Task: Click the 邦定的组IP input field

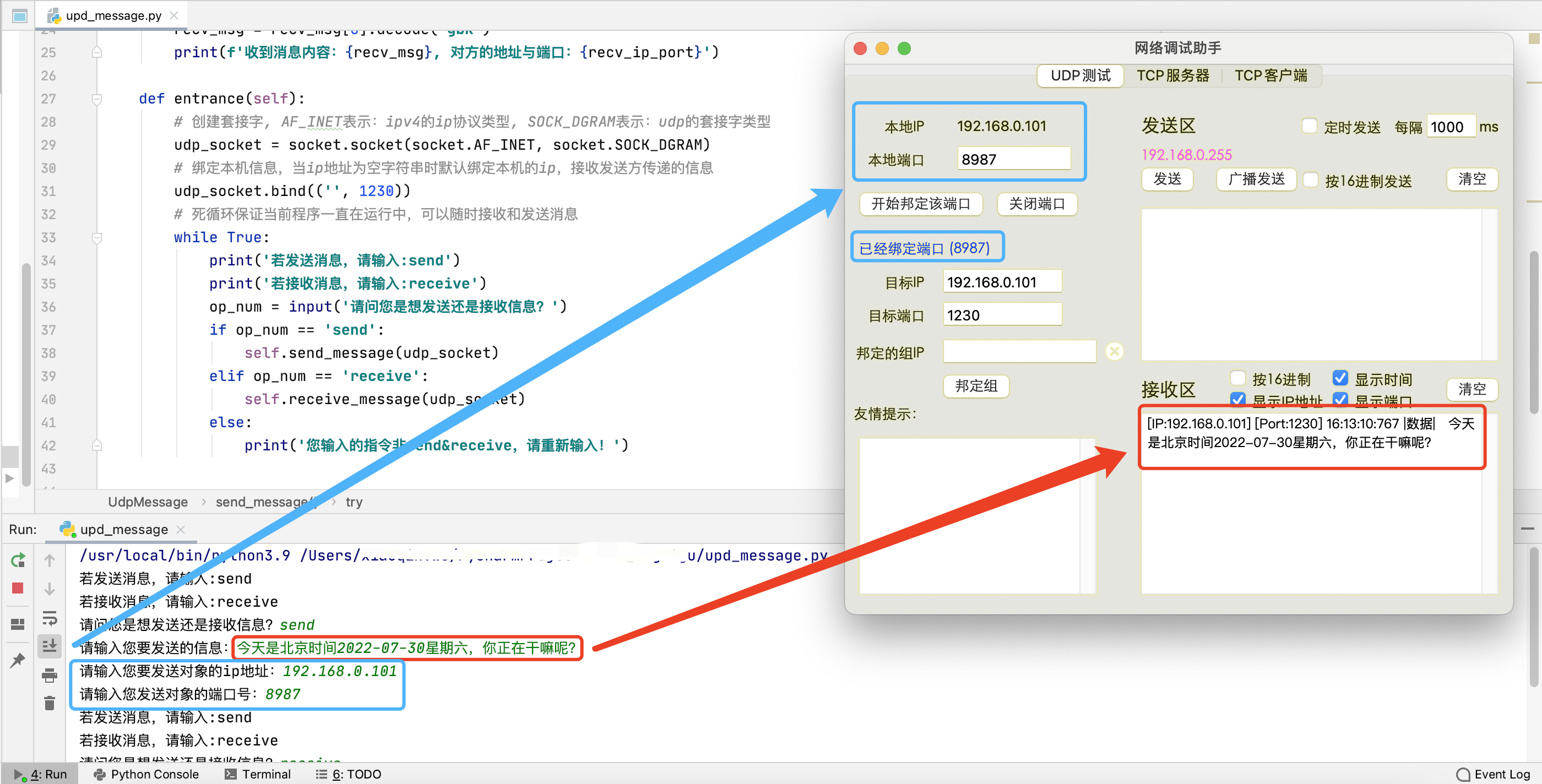Action: [x=1019, y=352]
